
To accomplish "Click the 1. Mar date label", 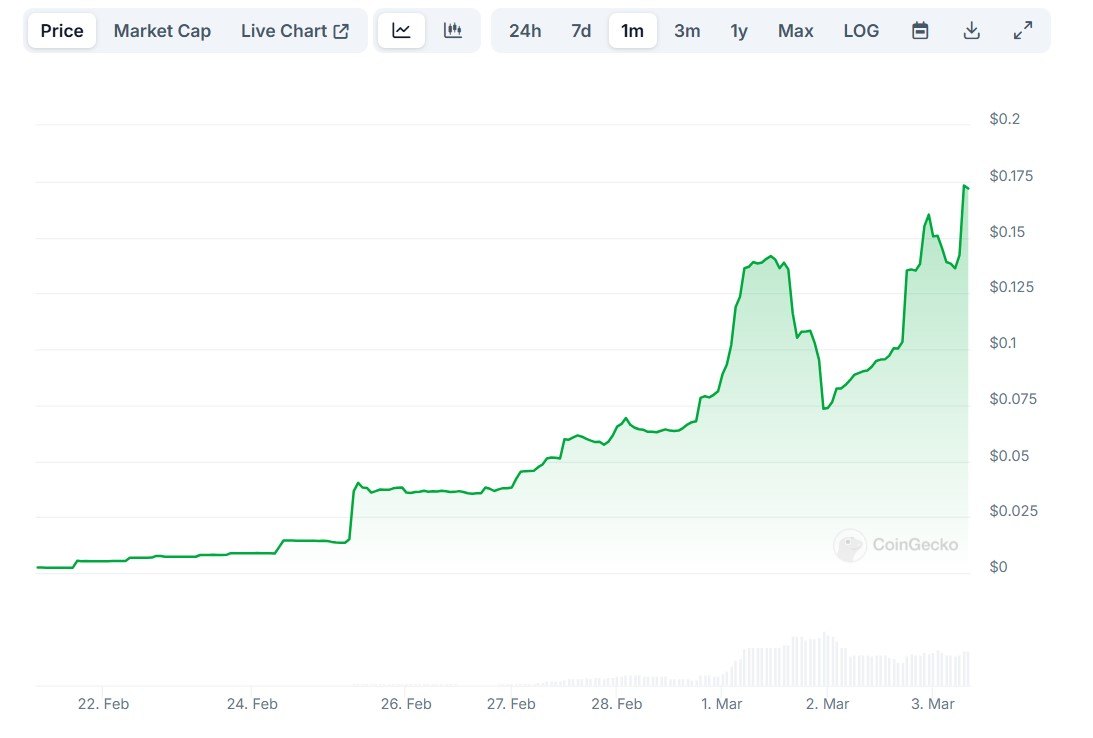I will coord(721,704).
